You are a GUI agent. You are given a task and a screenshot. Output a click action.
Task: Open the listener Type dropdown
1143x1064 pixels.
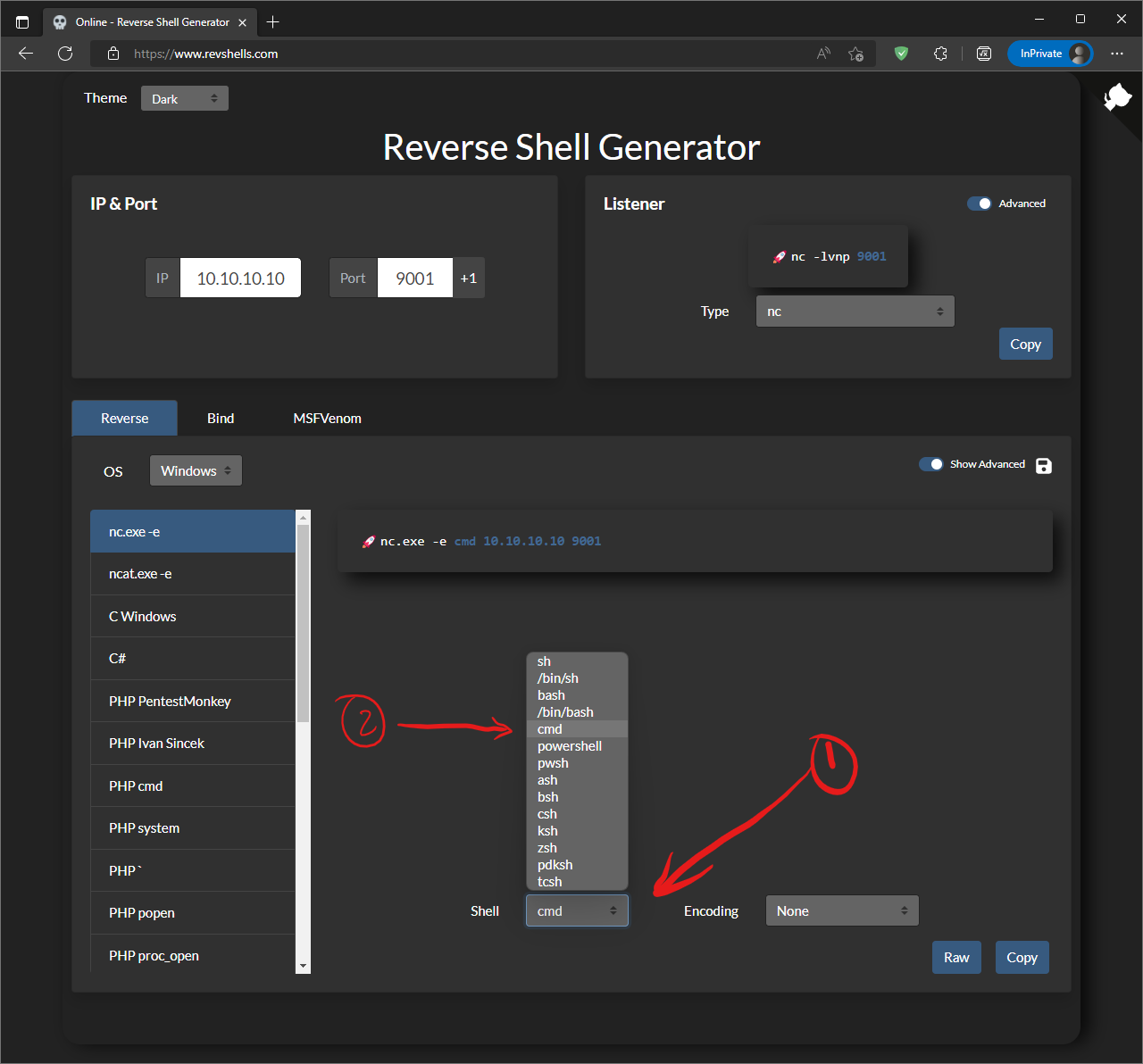(x=855, y=312)
